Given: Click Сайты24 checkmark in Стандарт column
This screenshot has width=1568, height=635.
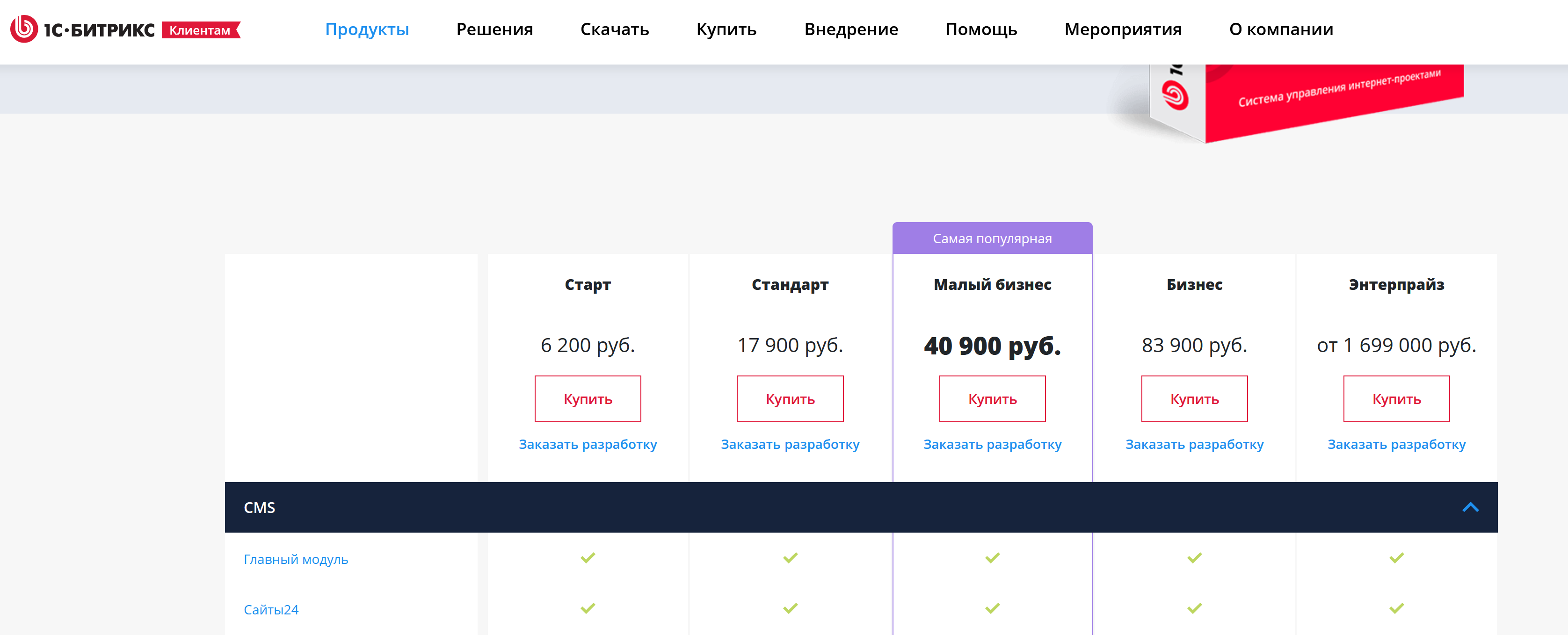Looking at the screenshot, I should point(790,608).
